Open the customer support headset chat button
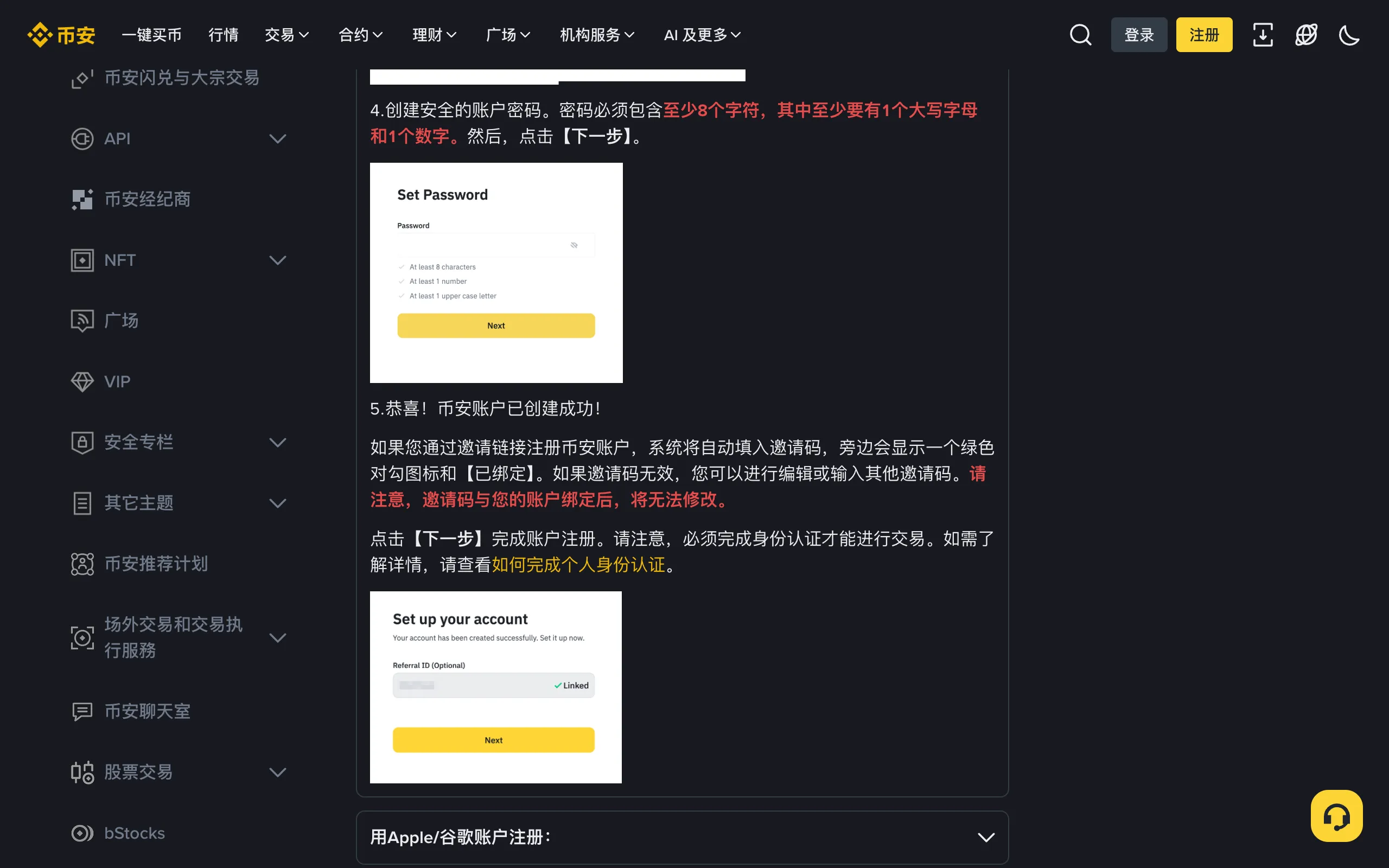 coord(1336,816)
